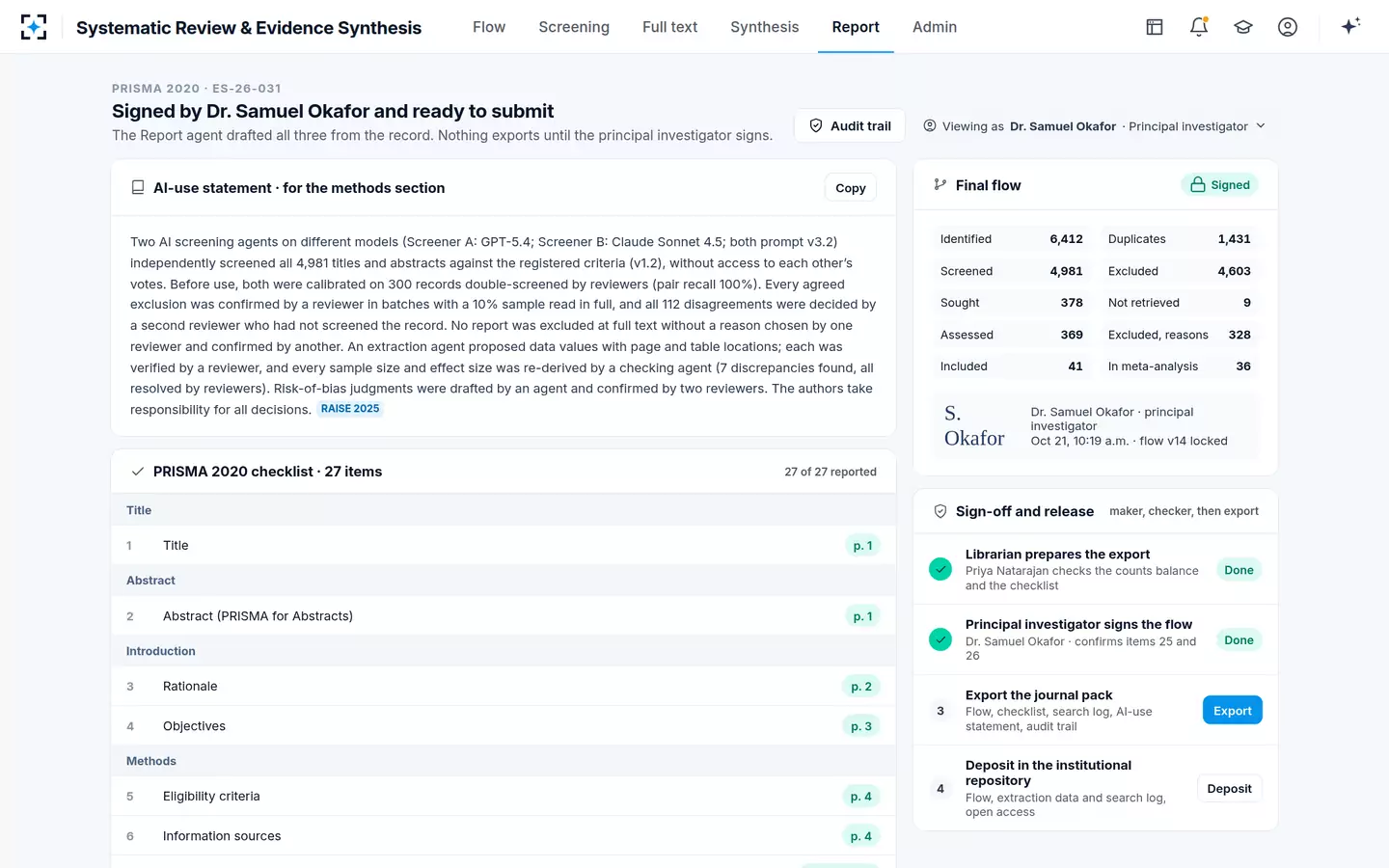
Task: Click the branch icon next to Final flow
Action: 940,184
